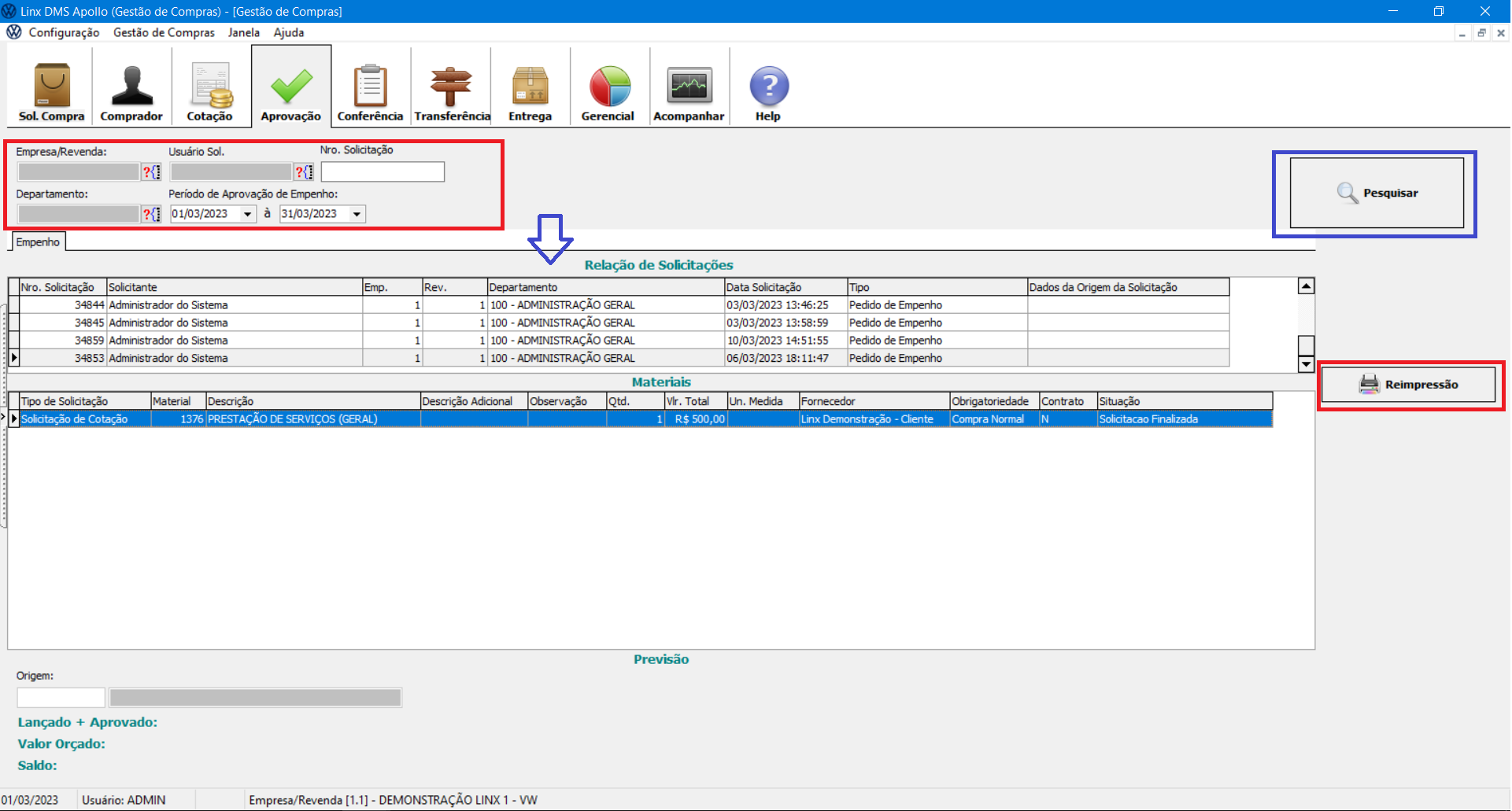
Task: Click scroll up arrow of solicitações list
Action: [x=1307, y=286]
